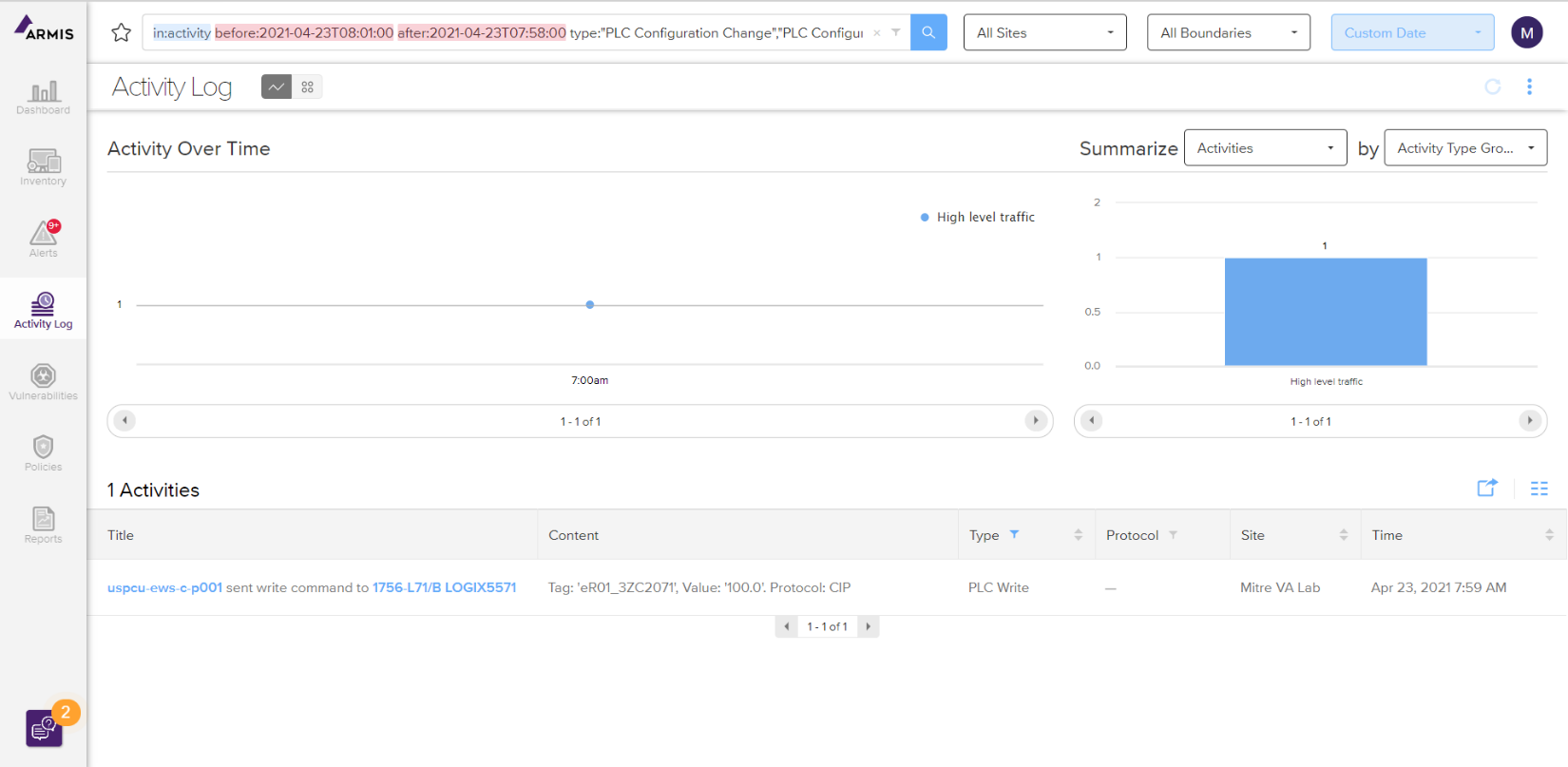Switch to line chart view
This screenshot has width=1568, height=767.
click(277, 86)
